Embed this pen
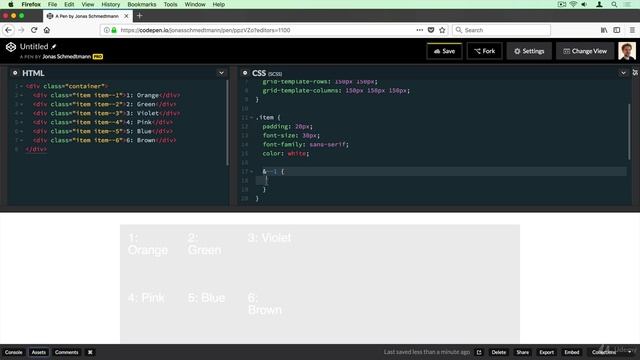The height and width of the screenshot is (360, 640). pyautogui.click(x=571, y=352)
